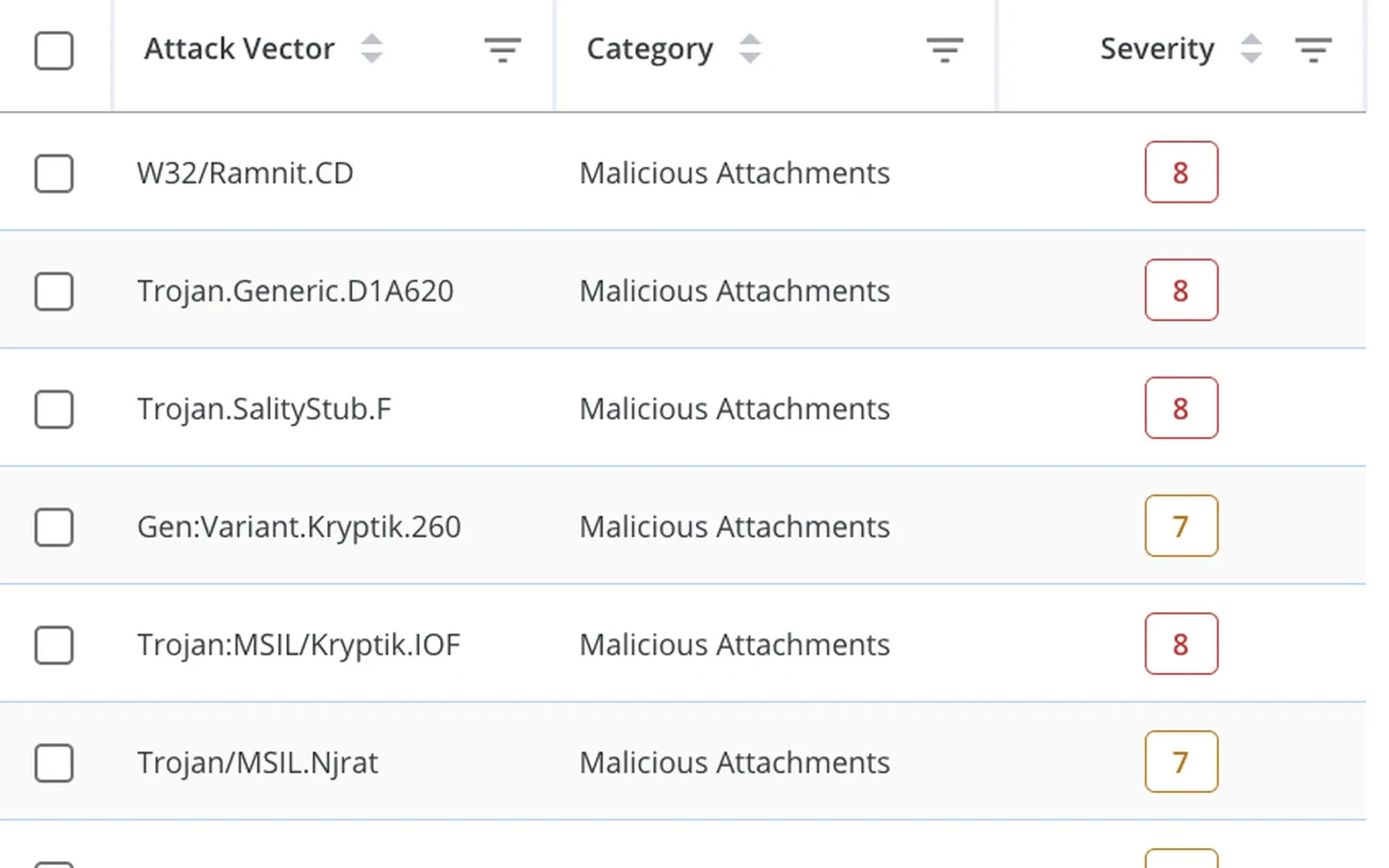
Task: Click the Attack Vector header label
Action: [x=239, y=49]
